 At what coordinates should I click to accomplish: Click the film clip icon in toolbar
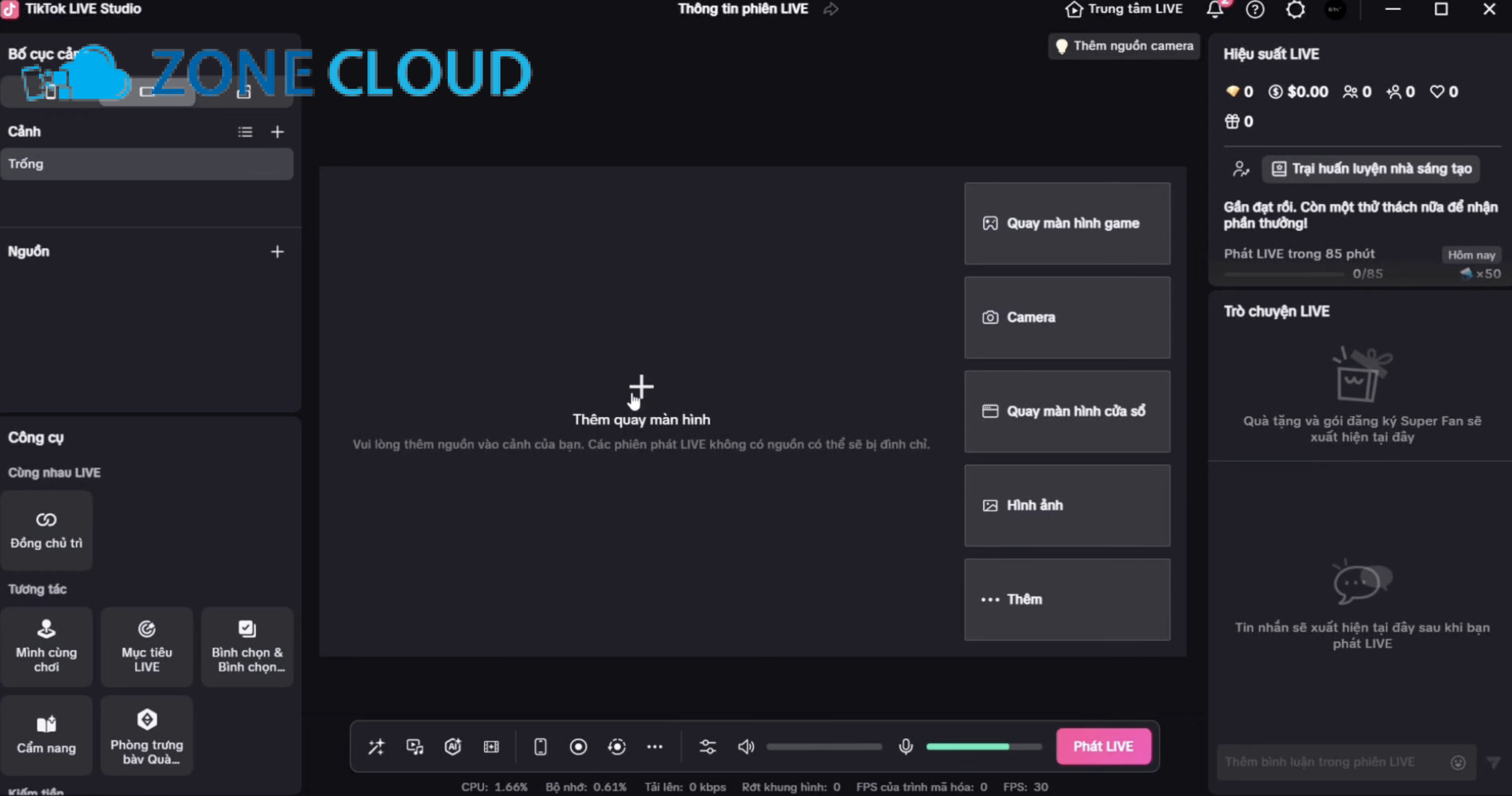[x=491, y=747]
